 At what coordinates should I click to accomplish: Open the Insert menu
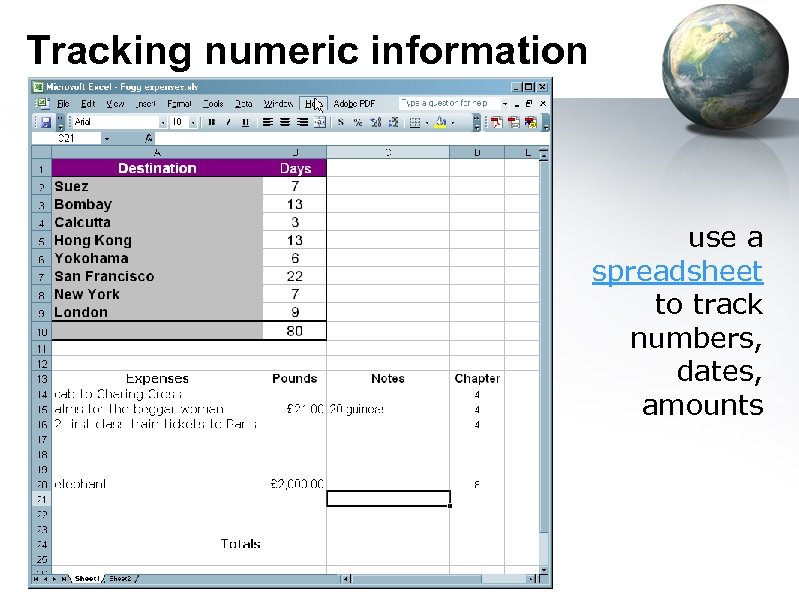146,104
